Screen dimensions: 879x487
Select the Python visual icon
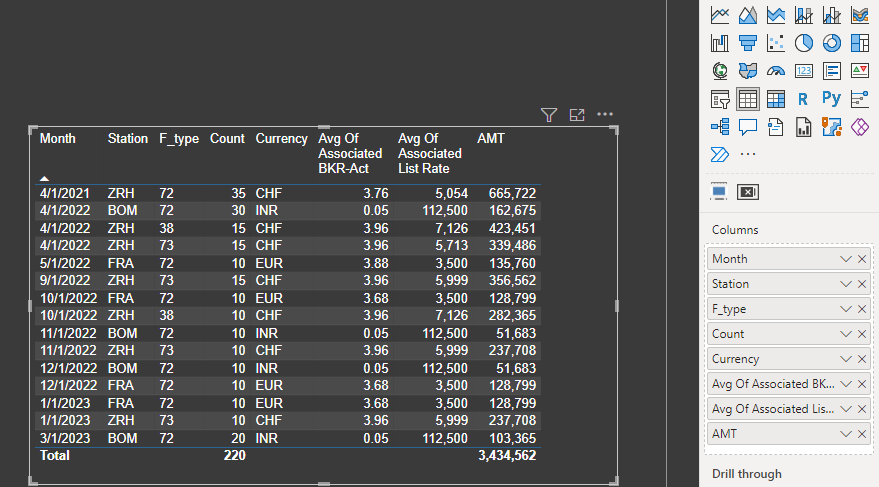click(x=831, y=99)
